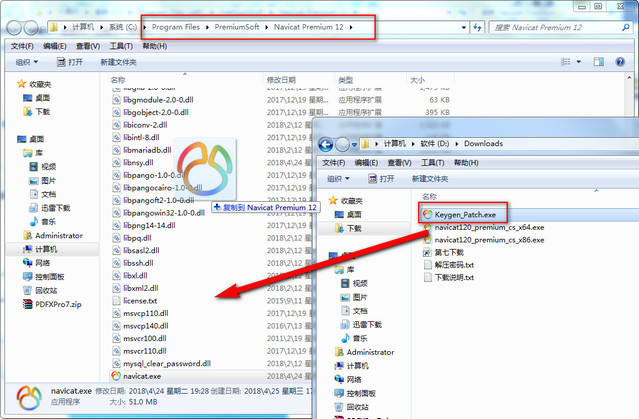
Task: Select libxml2.dll file
Action: 135,288
